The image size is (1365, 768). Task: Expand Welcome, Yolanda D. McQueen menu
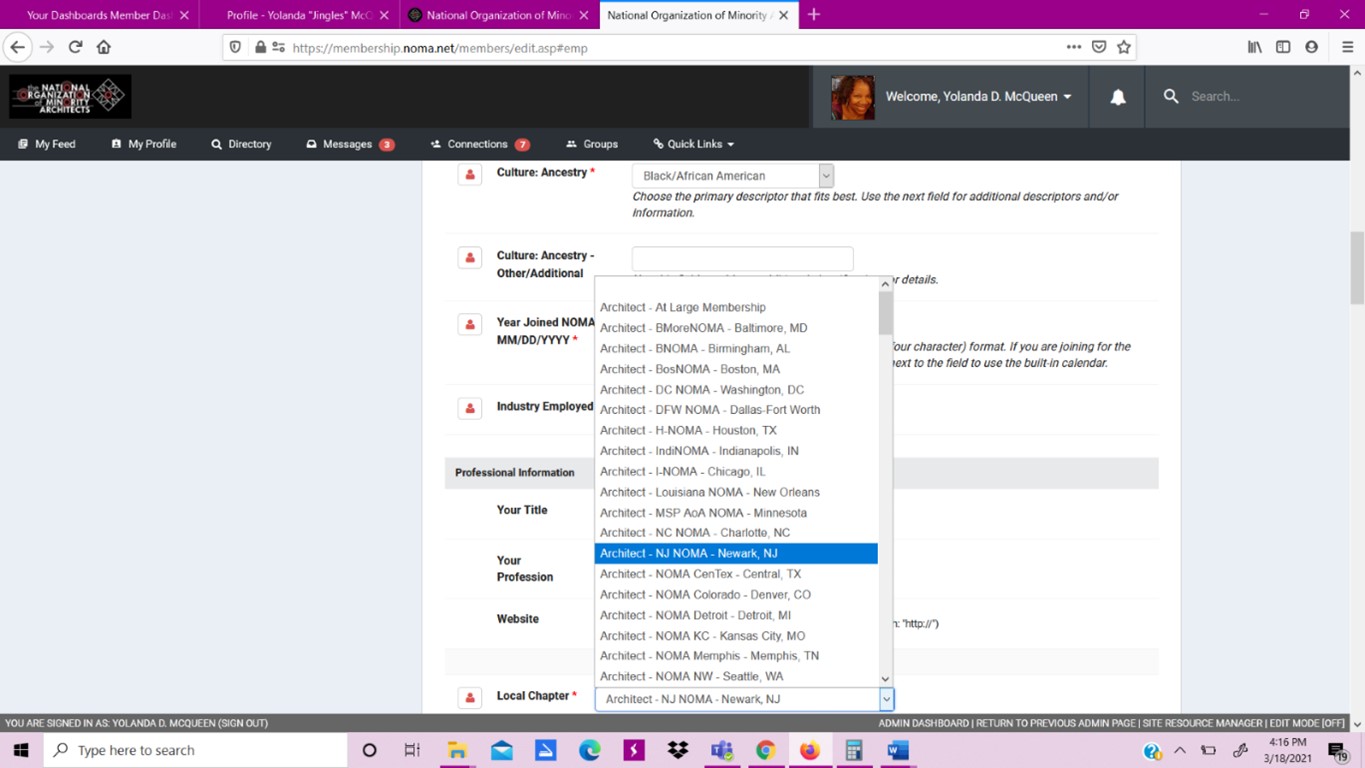click(979, 97)
